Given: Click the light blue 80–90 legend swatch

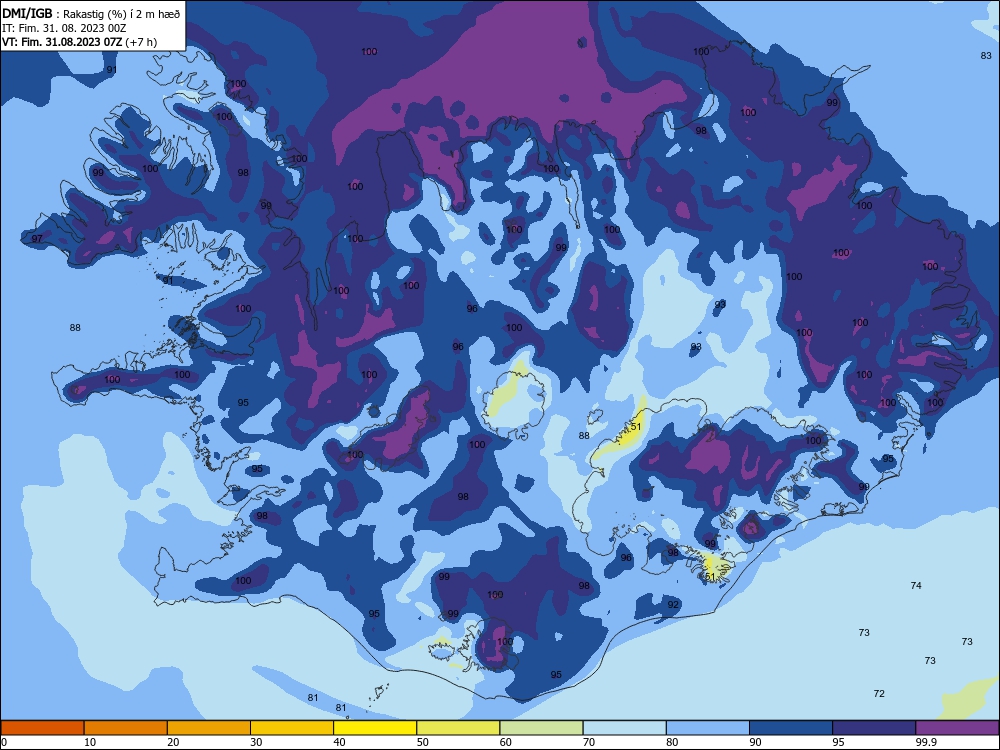Looking at the screenshot, I should tap(708, 728).
